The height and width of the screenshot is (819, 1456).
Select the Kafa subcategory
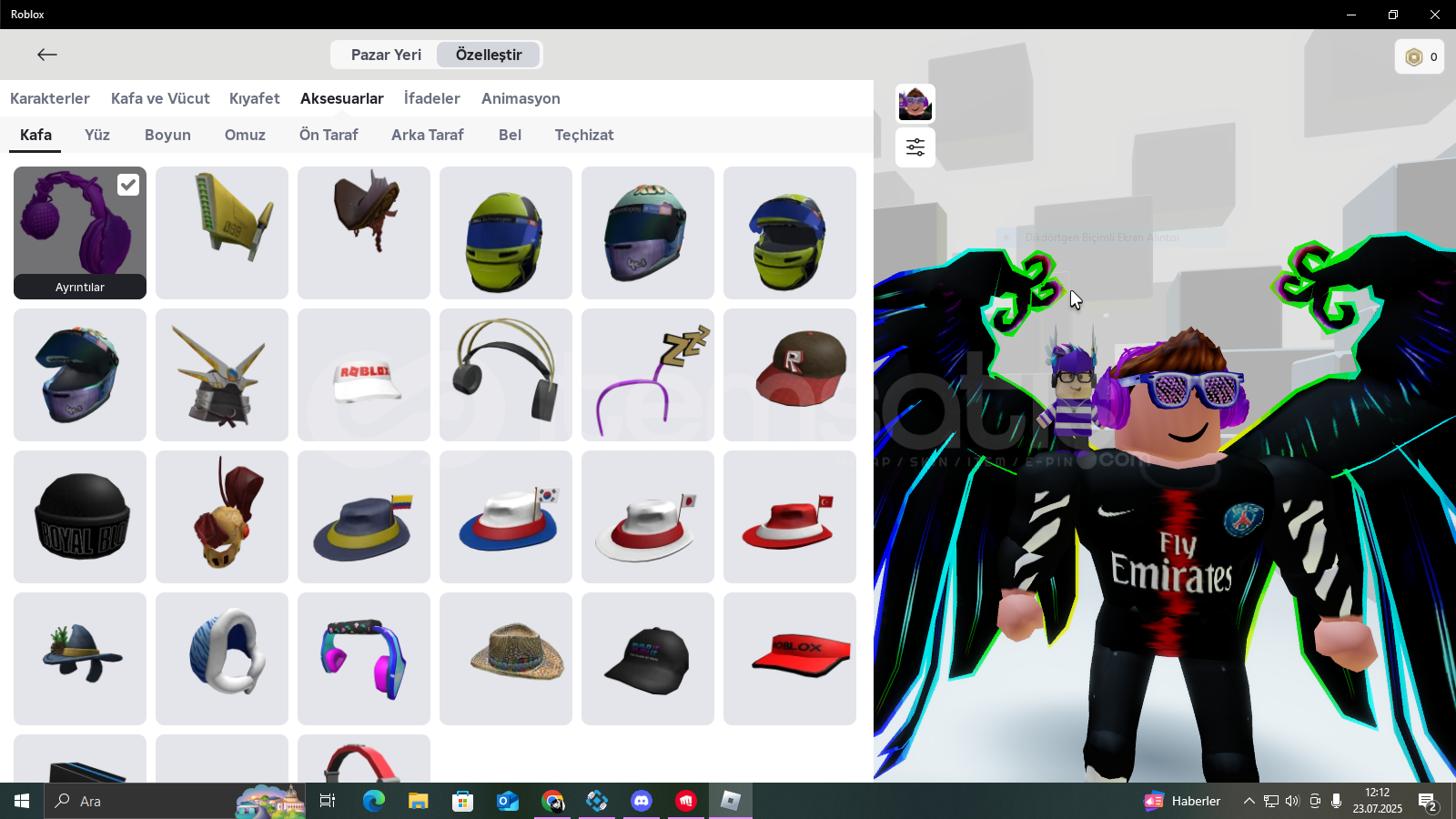(35, 135)
